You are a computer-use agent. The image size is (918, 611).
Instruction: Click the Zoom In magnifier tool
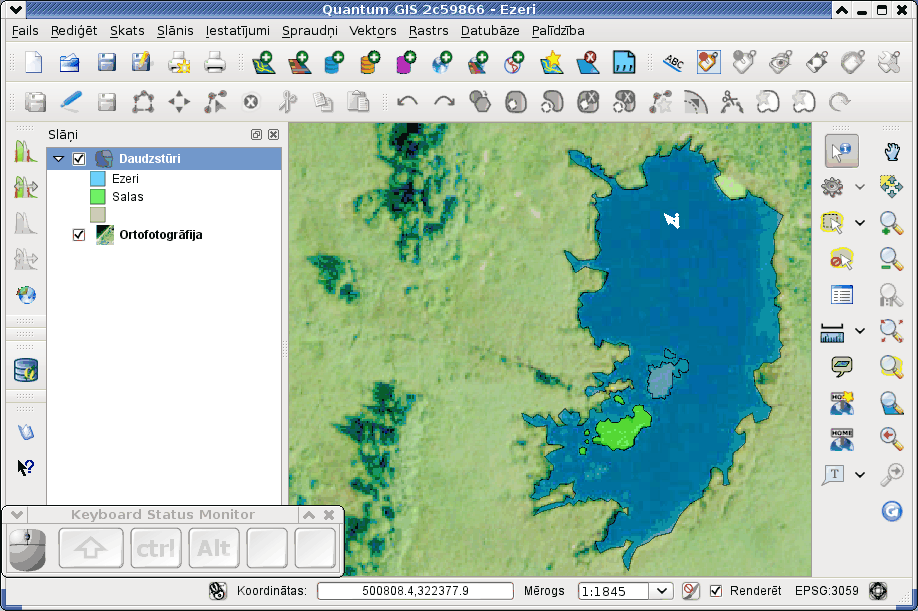point(891,223)
